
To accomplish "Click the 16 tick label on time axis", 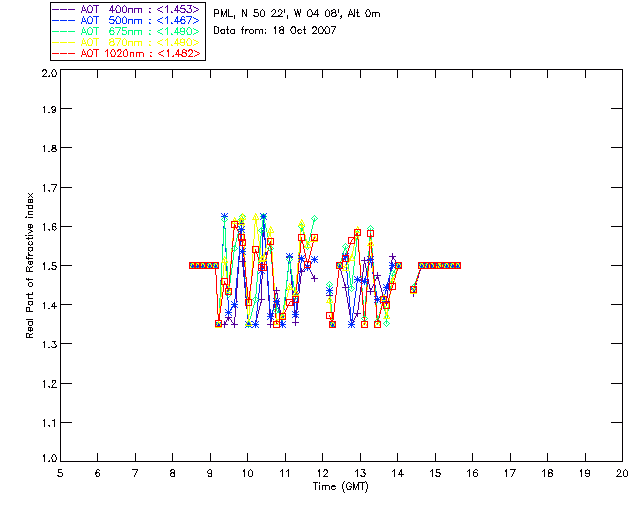I will [x=472, y=473].
